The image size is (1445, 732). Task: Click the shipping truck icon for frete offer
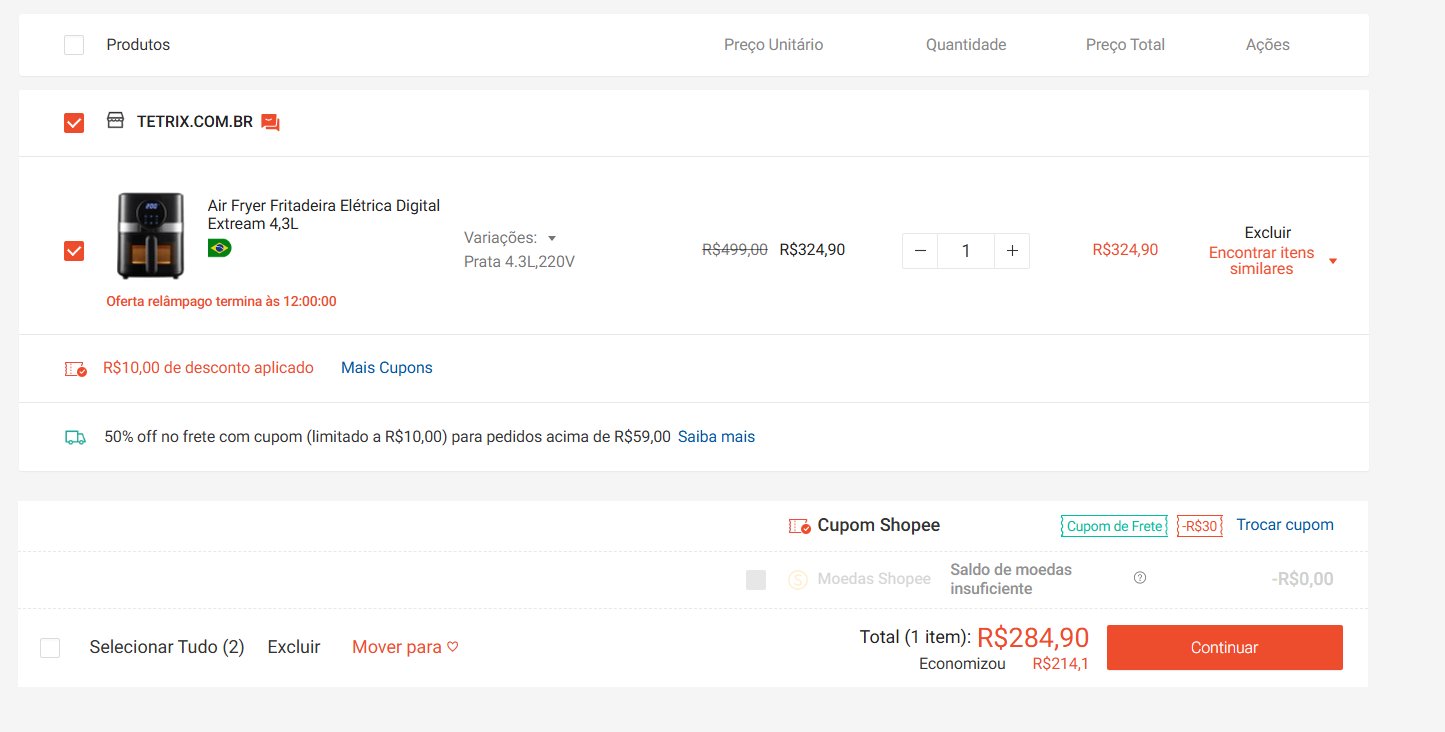[x=75, y=437]
